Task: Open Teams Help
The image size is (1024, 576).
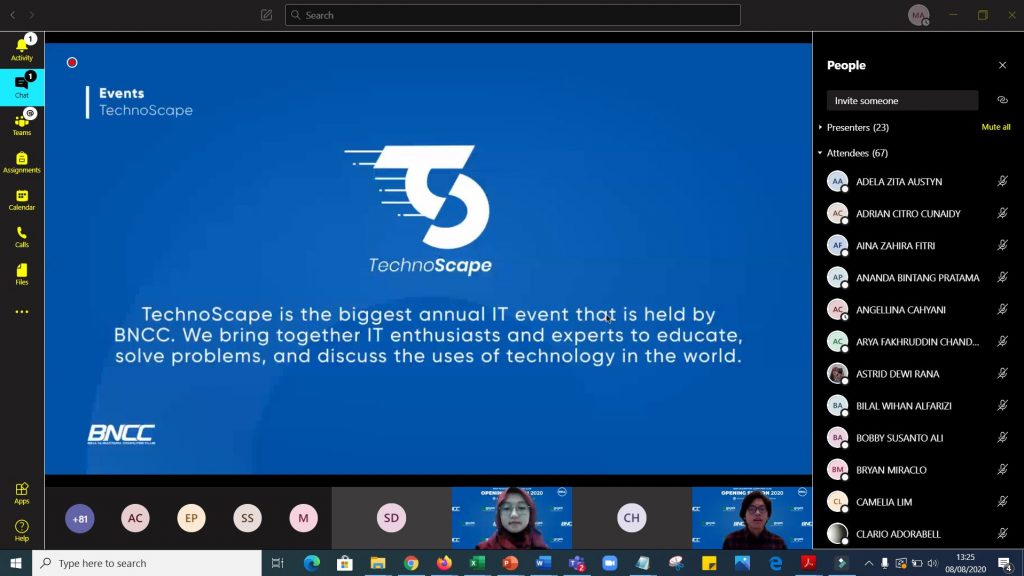Action: pyautogui.click(x=22, y=530)
